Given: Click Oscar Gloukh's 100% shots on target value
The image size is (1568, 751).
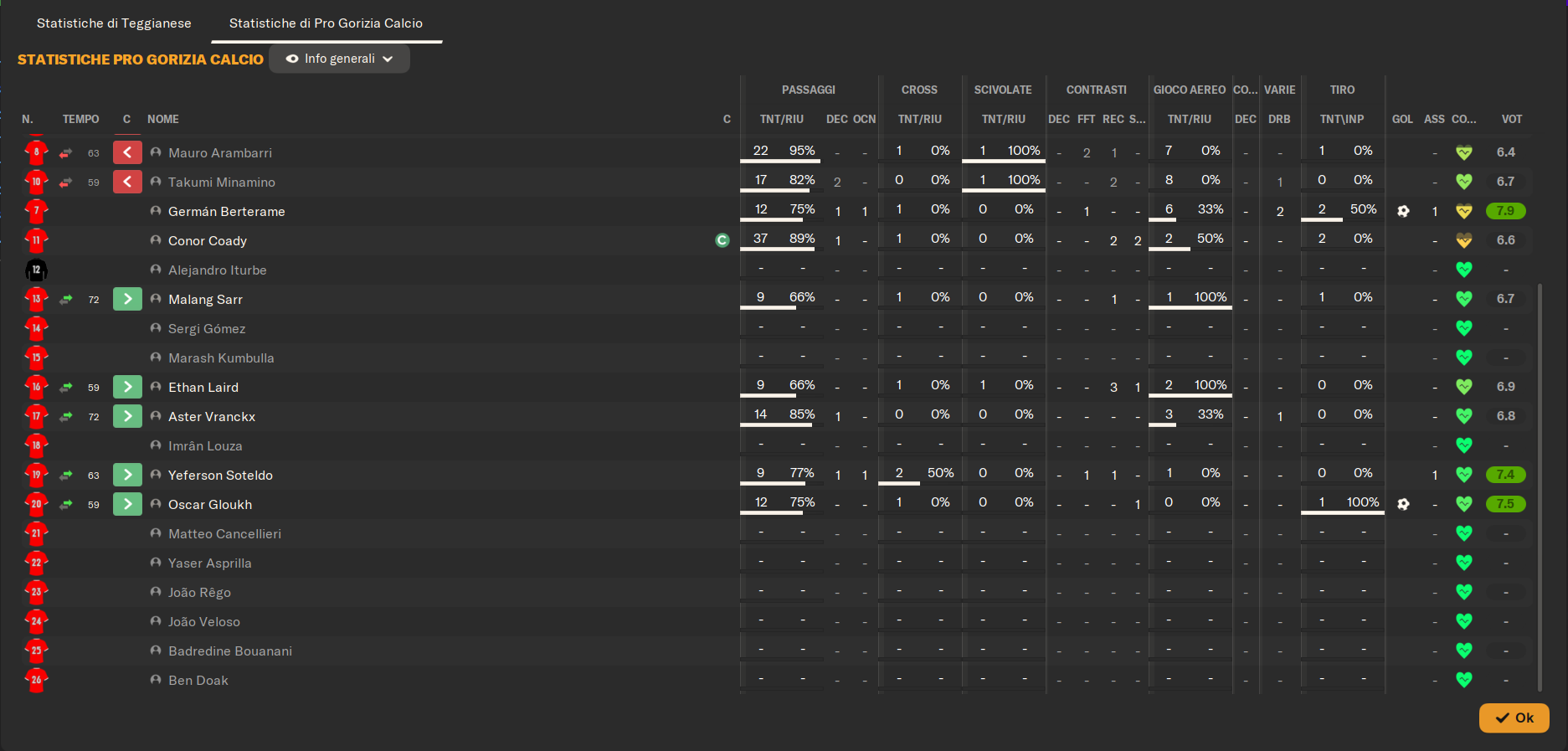Looking at the screenshot, I should pyautogui.click(x=1363, y=502).
